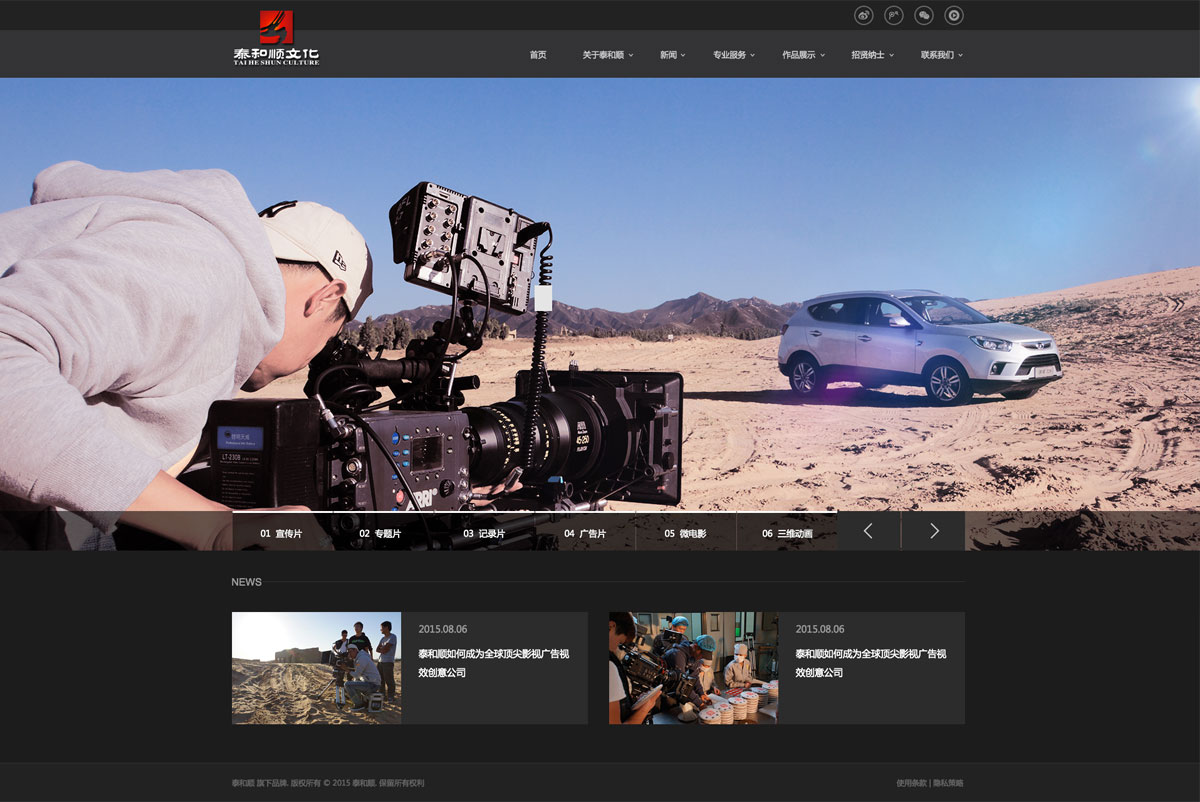Viewport: 1200px width, 802px height.
Task: Select the 01 宣传片 category tab
Action: click(281, 534)
